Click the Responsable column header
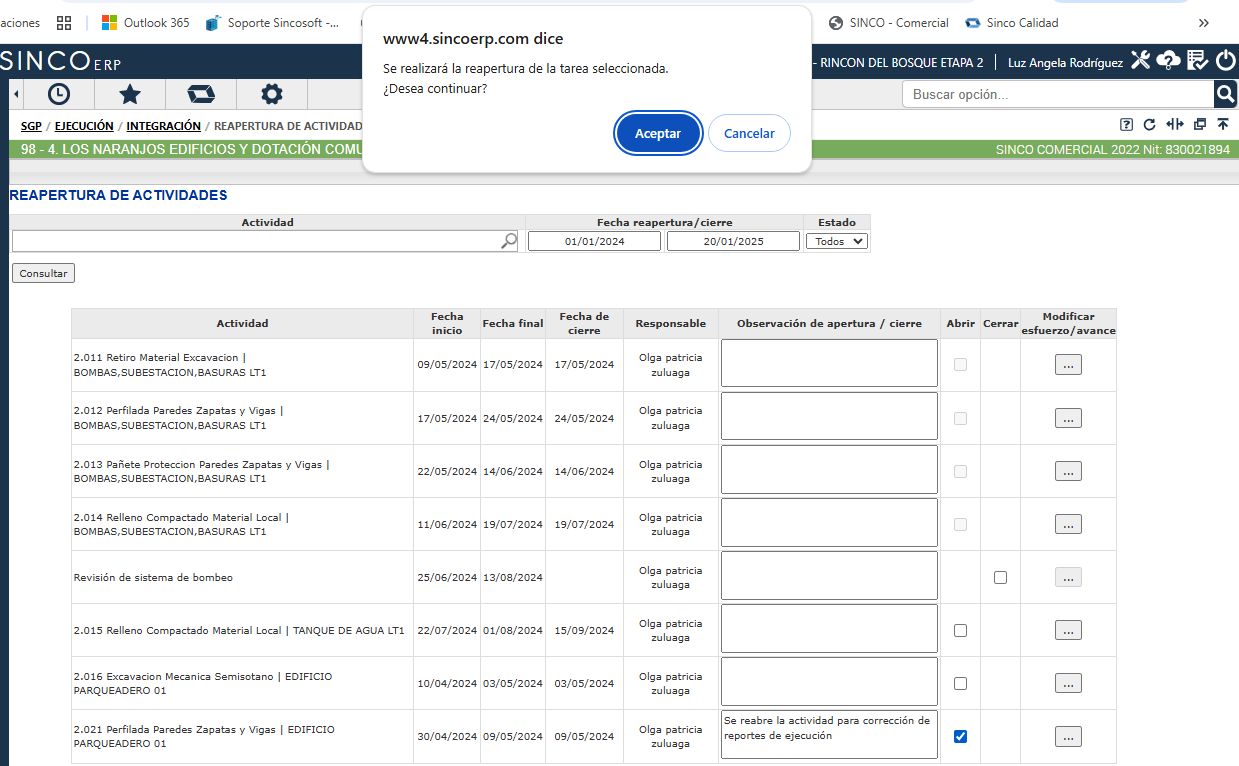Image resolution: width=1239 pixels, height=766 pixels. click(x=670, y=323)
